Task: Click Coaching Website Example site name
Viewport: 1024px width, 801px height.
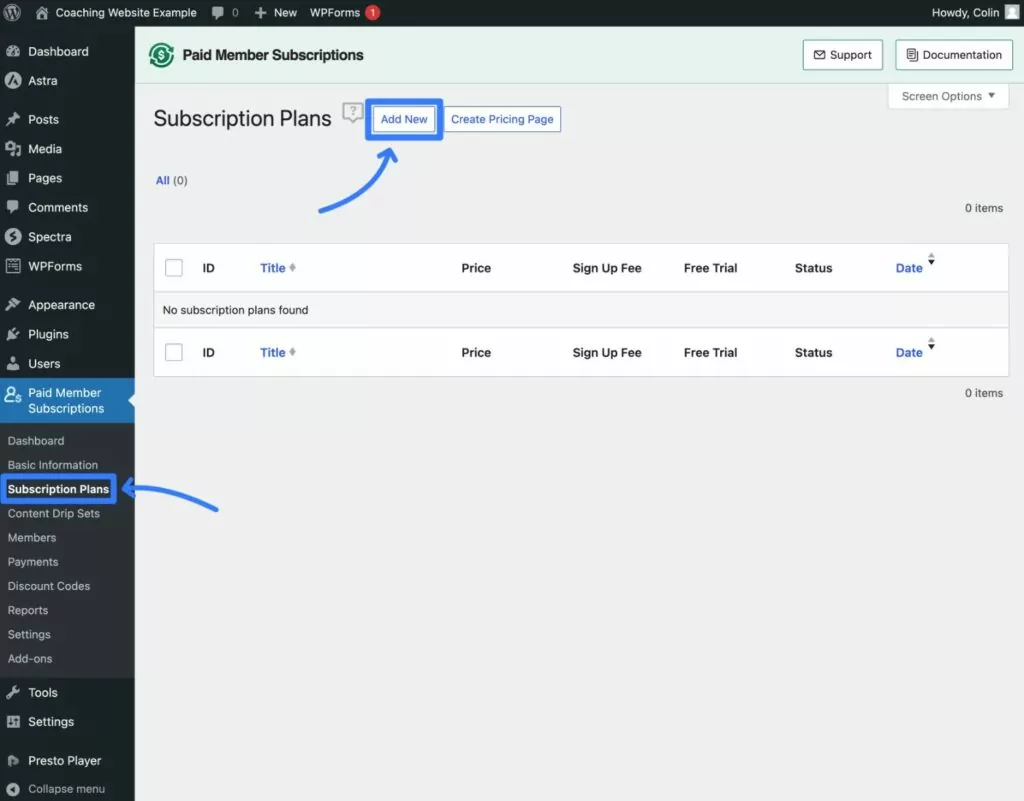Action: point(125,12)
